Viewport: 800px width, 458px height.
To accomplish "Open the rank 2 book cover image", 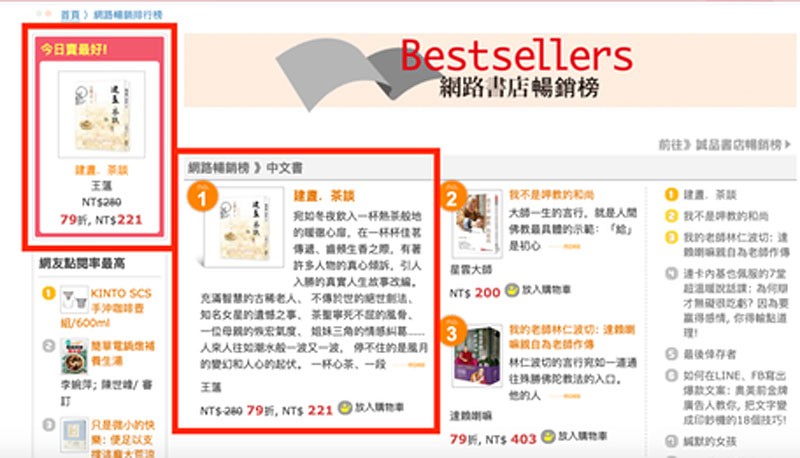I will [x=477, y=224].
